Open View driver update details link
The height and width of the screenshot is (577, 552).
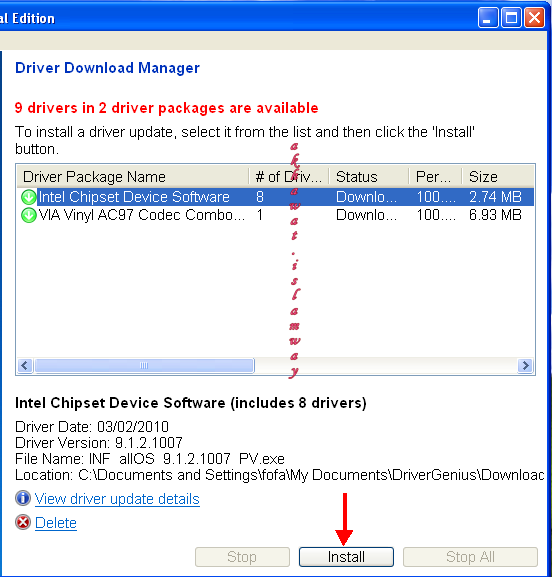[117, 499]
